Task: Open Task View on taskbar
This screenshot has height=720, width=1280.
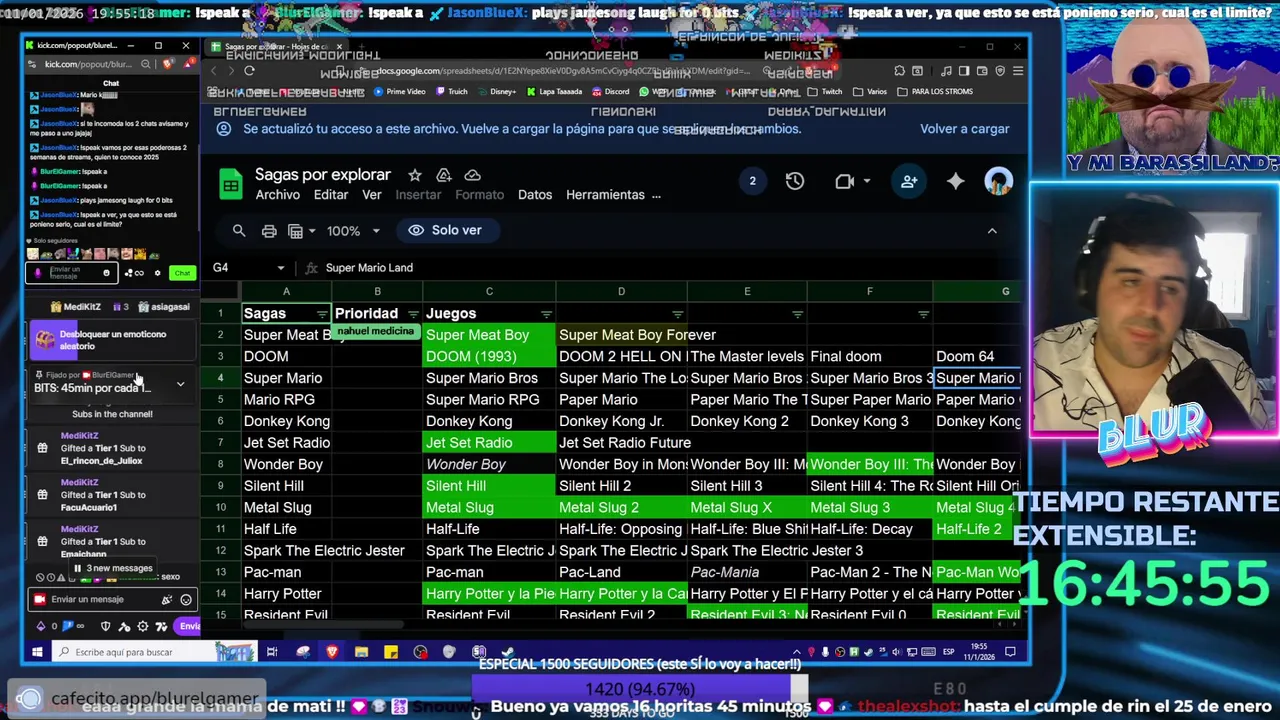Action: (x=271, y=652)
